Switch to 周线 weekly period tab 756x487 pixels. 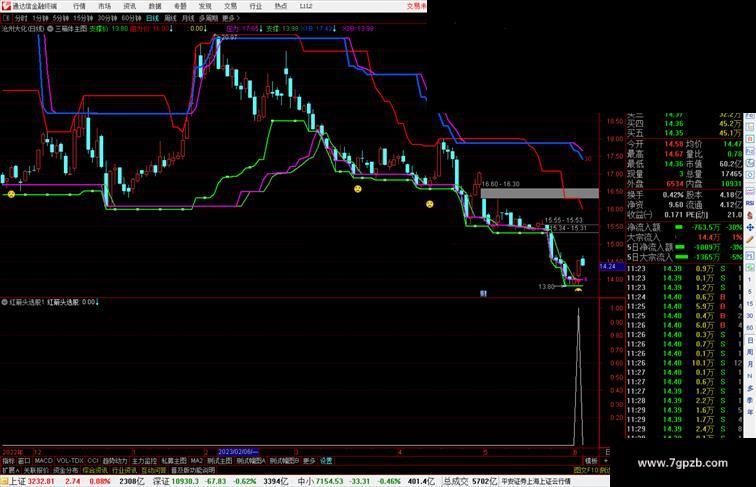(170, 18)
